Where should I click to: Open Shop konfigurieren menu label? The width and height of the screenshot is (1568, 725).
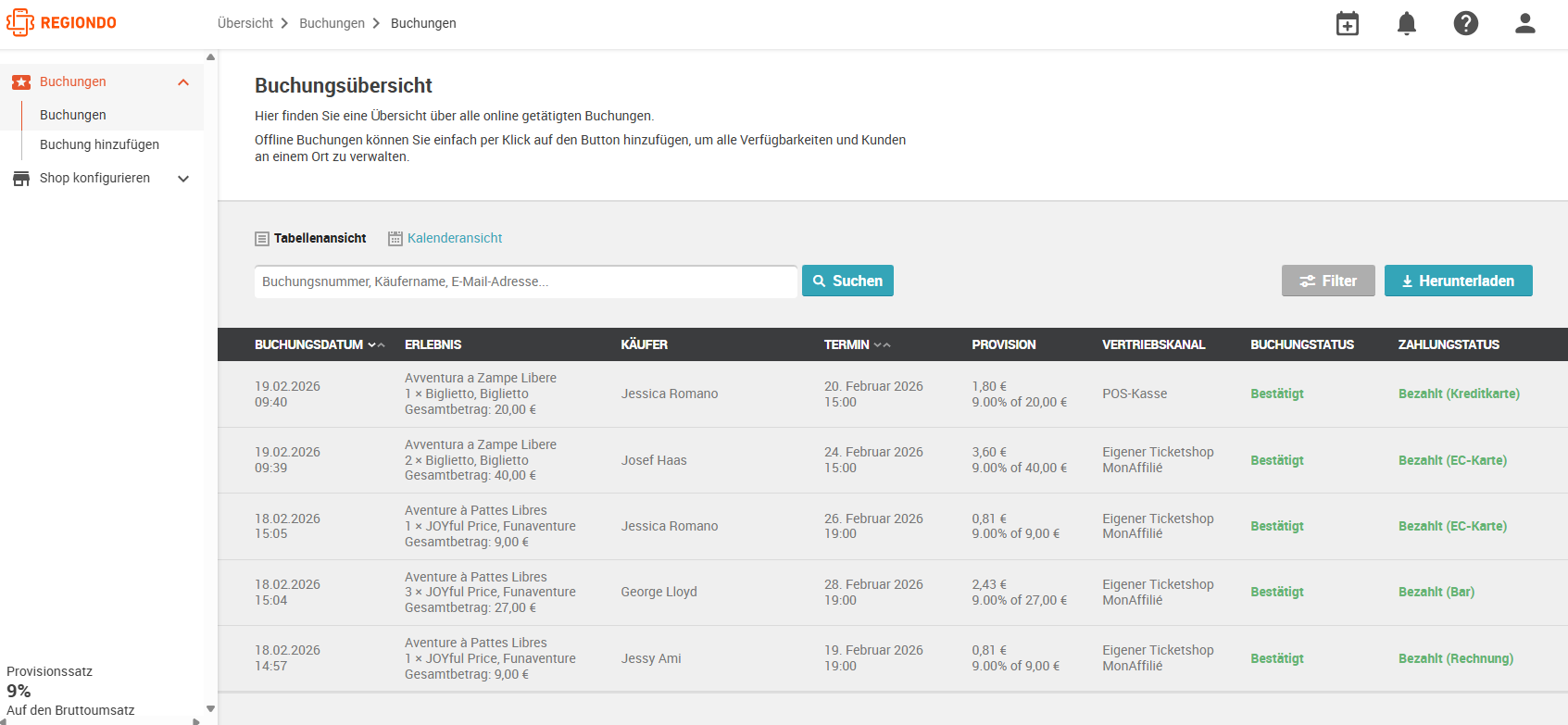point(94,178)
